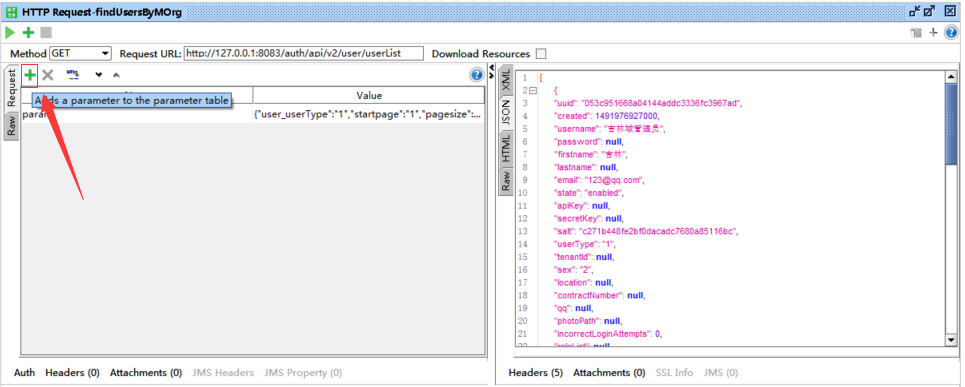
Task: Click the URL-to-parameters icon in parameter toolbar
Action: pos(73,75)
